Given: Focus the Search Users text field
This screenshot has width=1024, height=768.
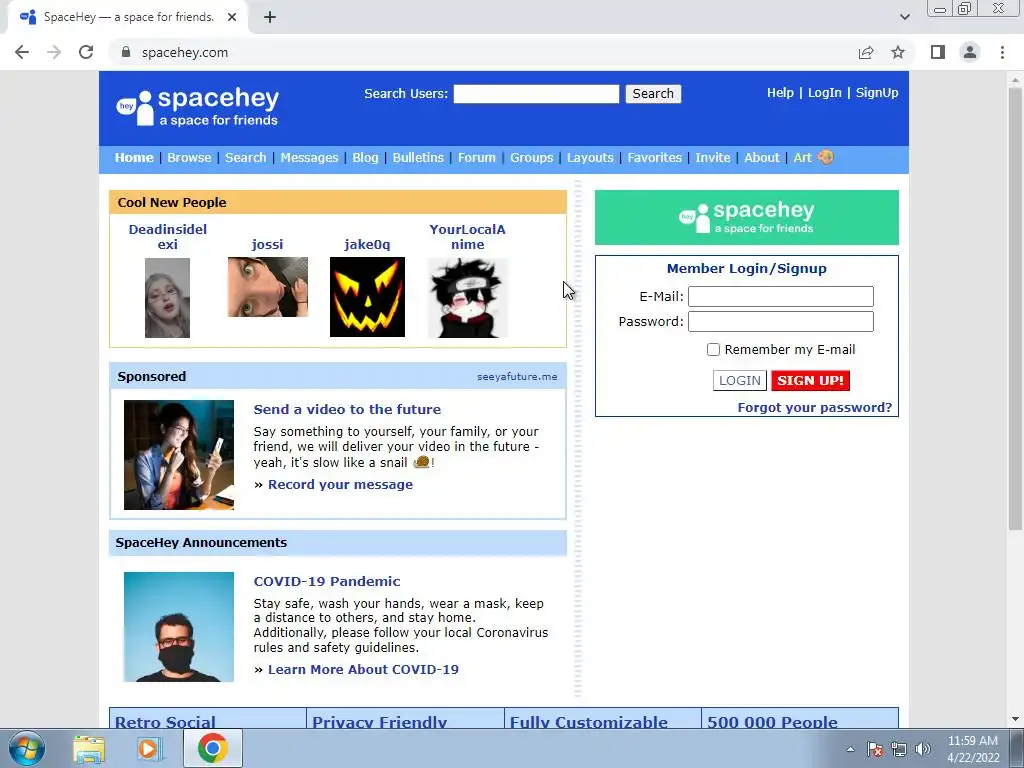Looking at the screenshot, I should click(x=536, y=93).
